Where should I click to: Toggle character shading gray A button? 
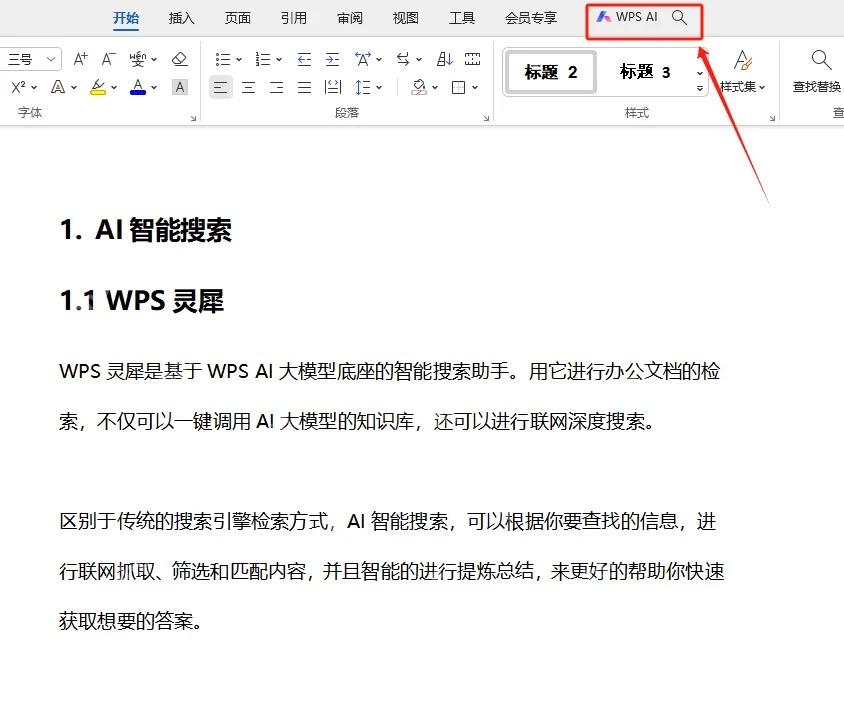180,87
